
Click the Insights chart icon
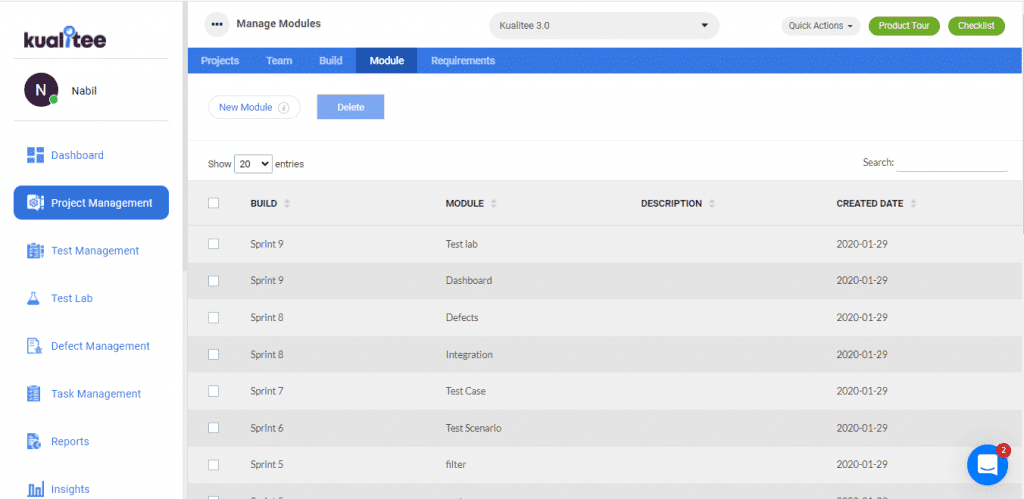[x=35, y=489]
